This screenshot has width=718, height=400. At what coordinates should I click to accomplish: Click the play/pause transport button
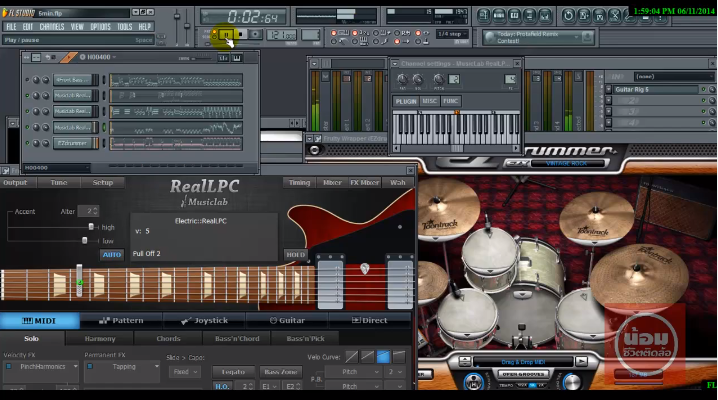point(226,34)
